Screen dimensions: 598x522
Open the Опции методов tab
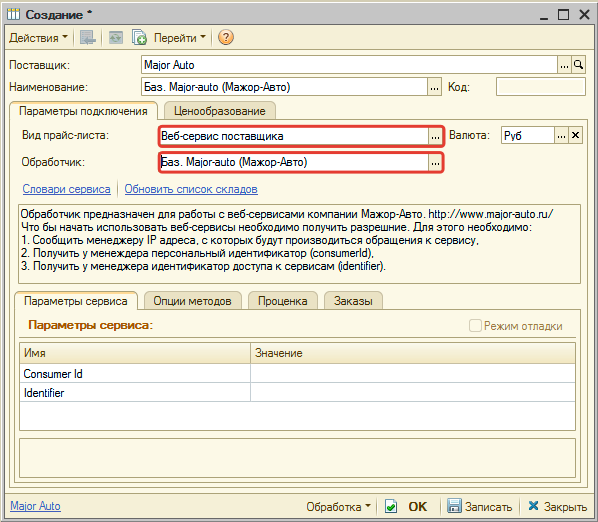click(193, 301)
